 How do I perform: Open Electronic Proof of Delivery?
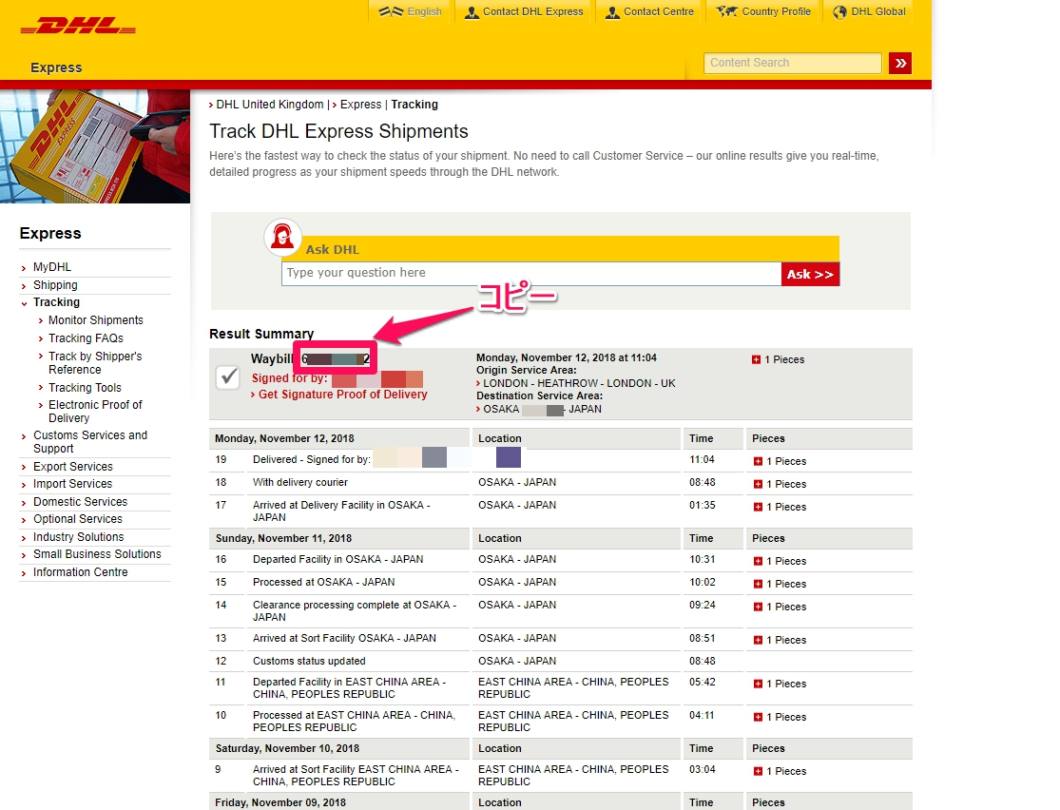pos(95,411)
